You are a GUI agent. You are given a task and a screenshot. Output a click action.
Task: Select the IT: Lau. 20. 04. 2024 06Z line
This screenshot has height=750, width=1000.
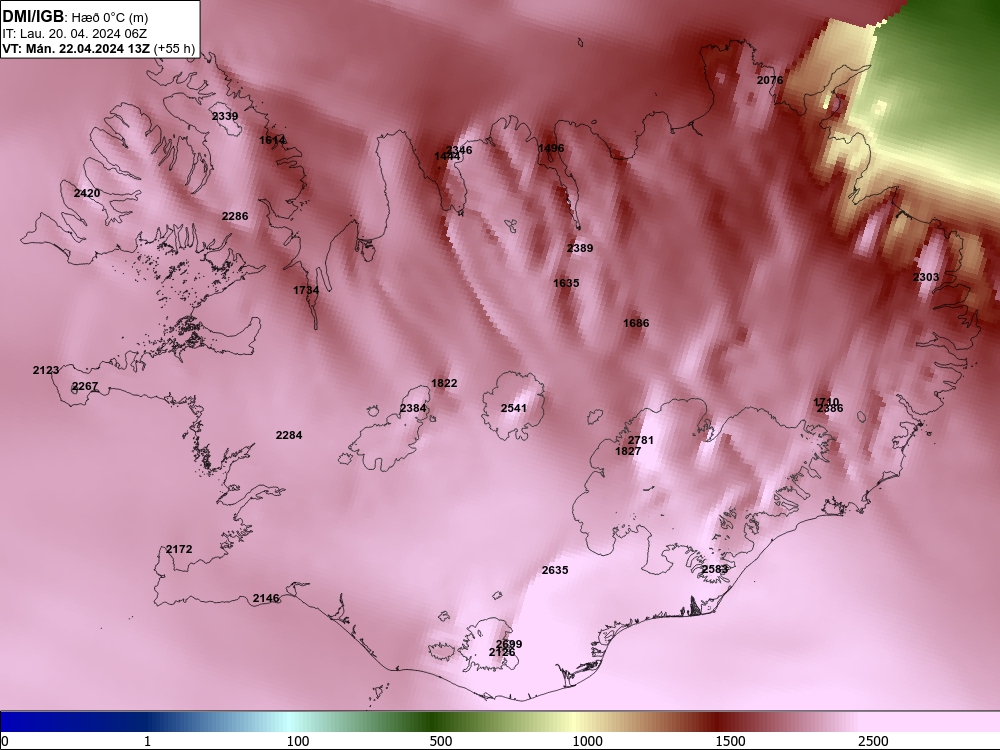(x=74, y=34)
